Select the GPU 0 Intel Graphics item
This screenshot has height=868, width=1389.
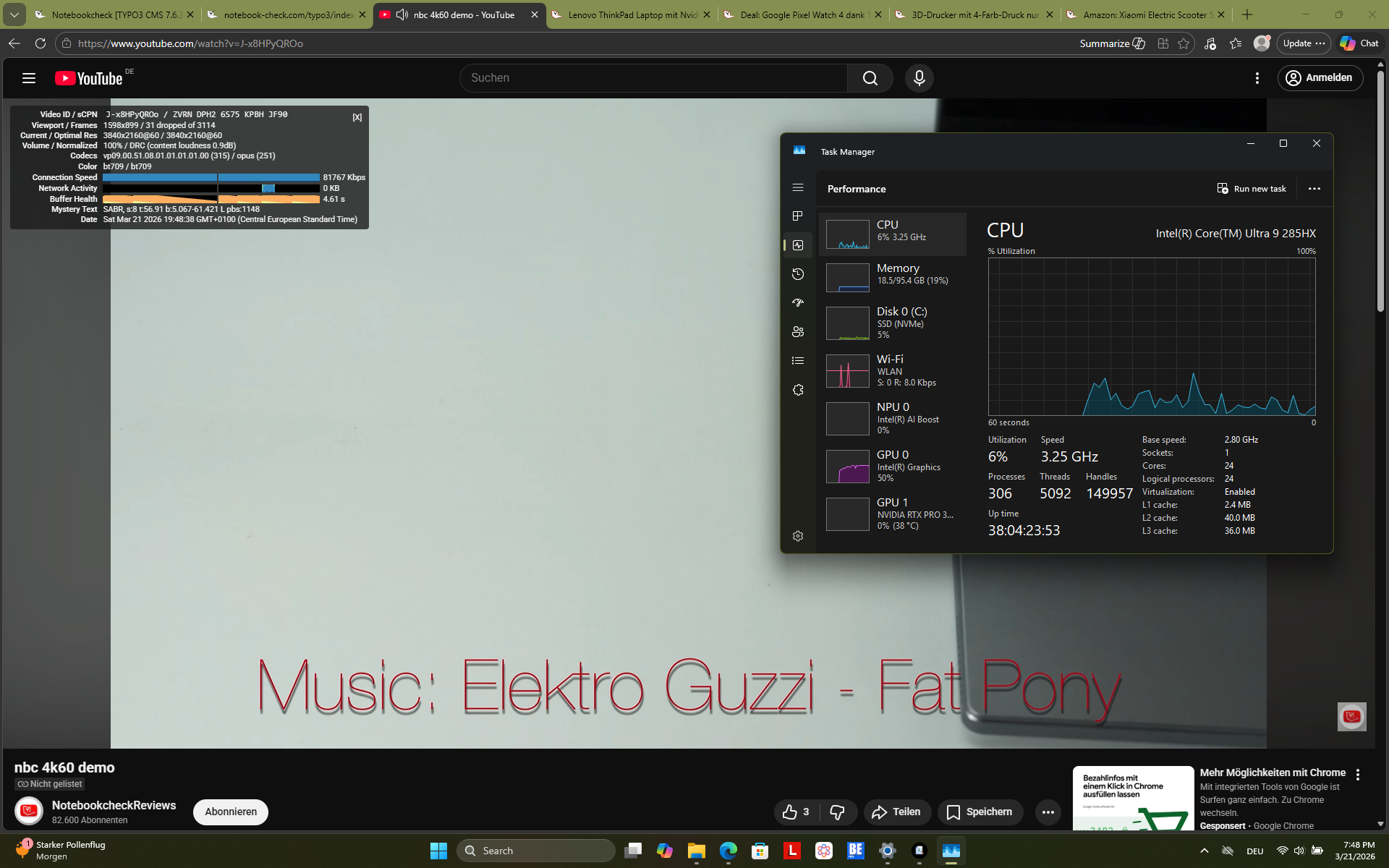pyautogui.click(x=893, y=466)
